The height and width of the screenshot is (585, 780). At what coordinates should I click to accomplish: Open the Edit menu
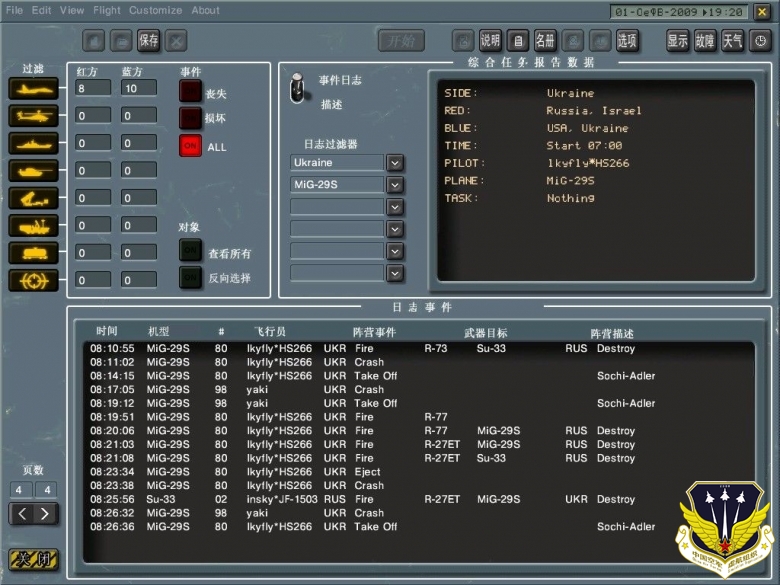point(41,10)
